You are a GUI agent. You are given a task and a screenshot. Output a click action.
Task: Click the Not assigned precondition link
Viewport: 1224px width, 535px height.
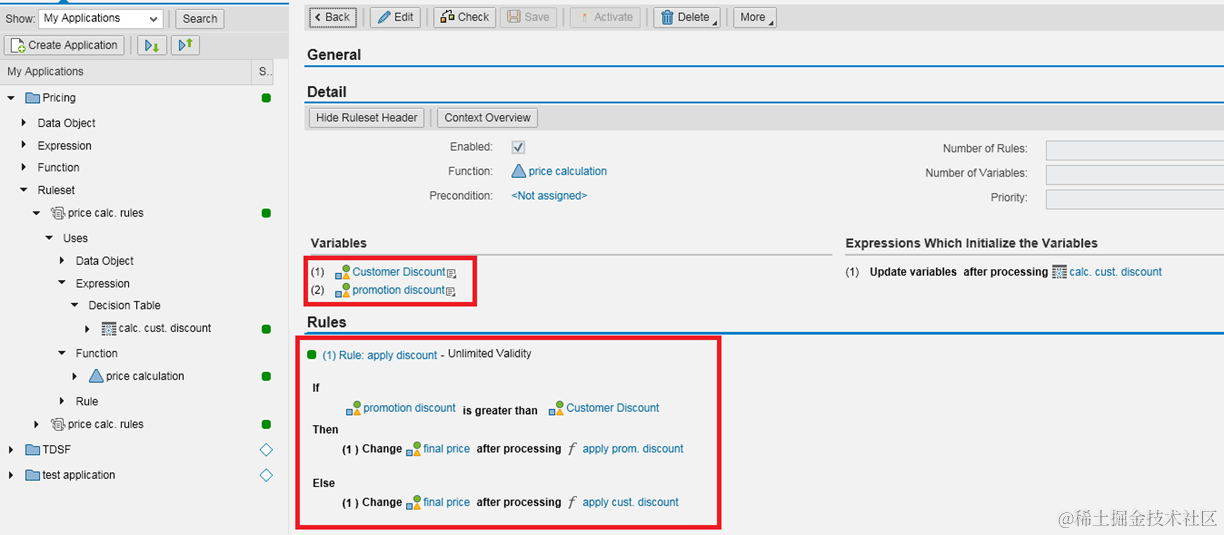point(549,196)
